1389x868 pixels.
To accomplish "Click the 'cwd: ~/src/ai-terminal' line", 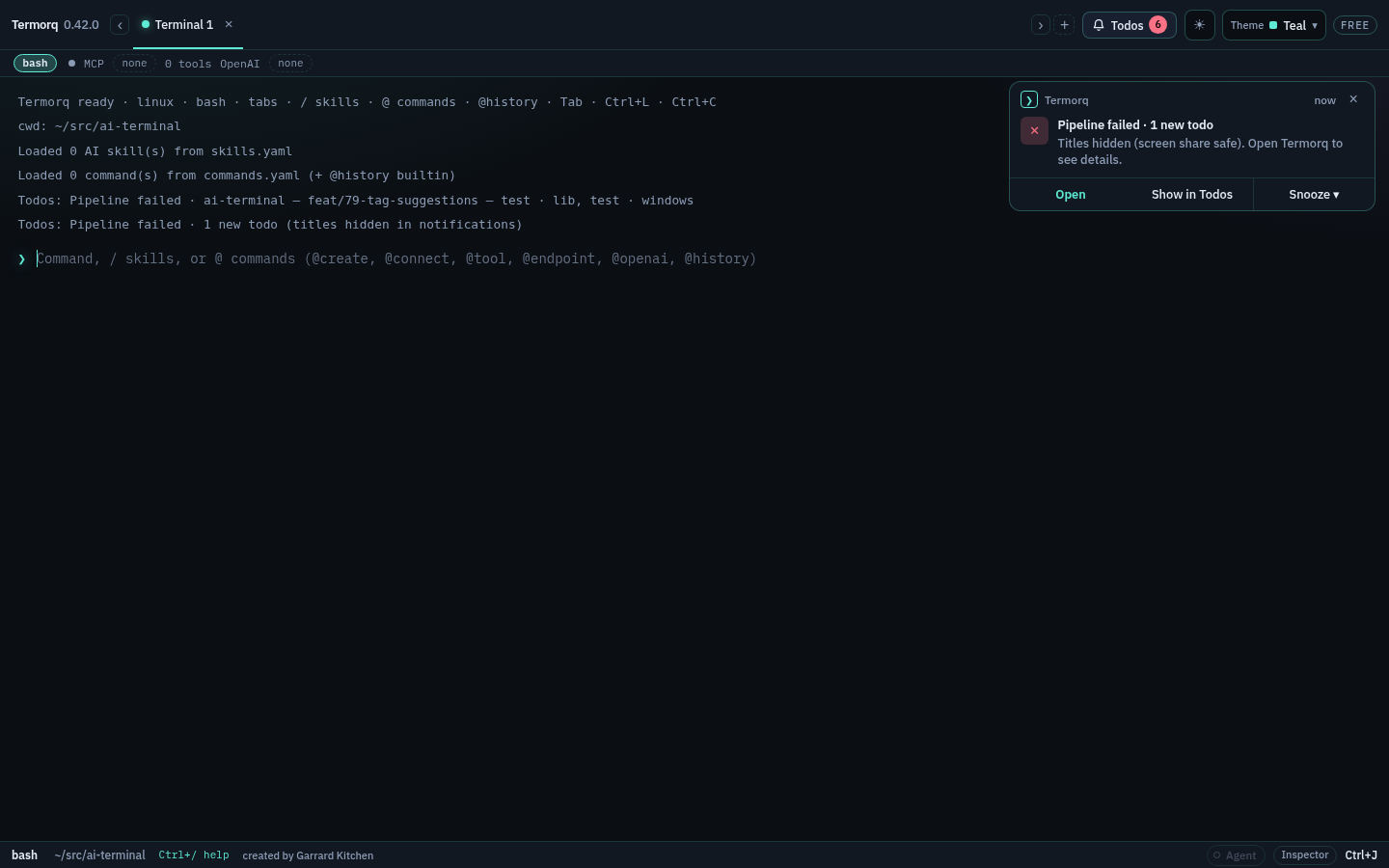I will [x=99, y=126].
